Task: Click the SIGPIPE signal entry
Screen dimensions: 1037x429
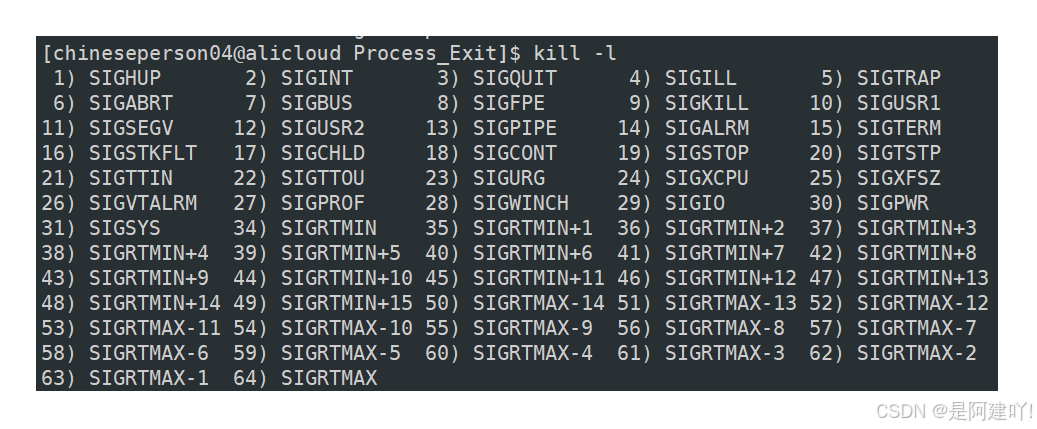Action: [515, 128]
